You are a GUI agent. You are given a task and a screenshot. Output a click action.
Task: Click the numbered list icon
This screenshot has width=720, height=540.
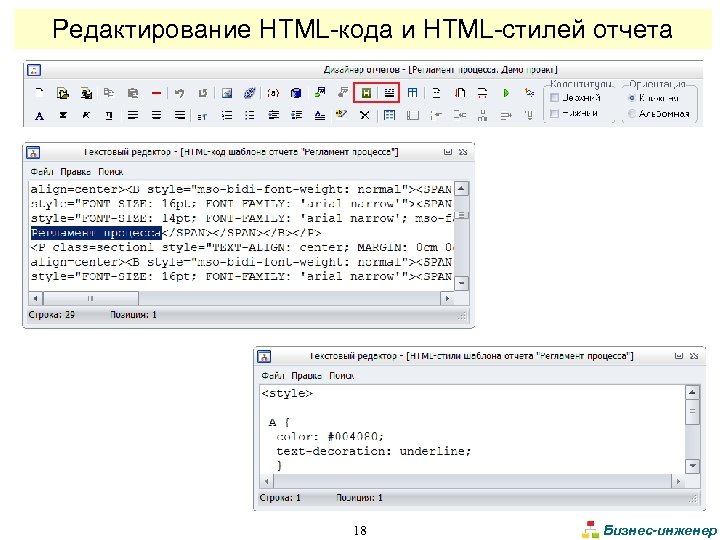(x=226, y=116)
